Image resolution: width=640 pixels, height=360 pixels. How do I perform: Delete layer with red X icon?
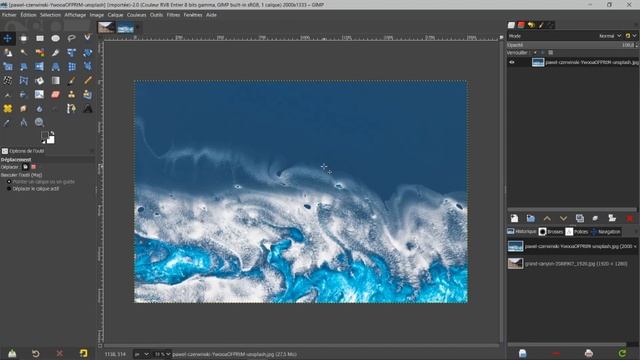point(630,218)
